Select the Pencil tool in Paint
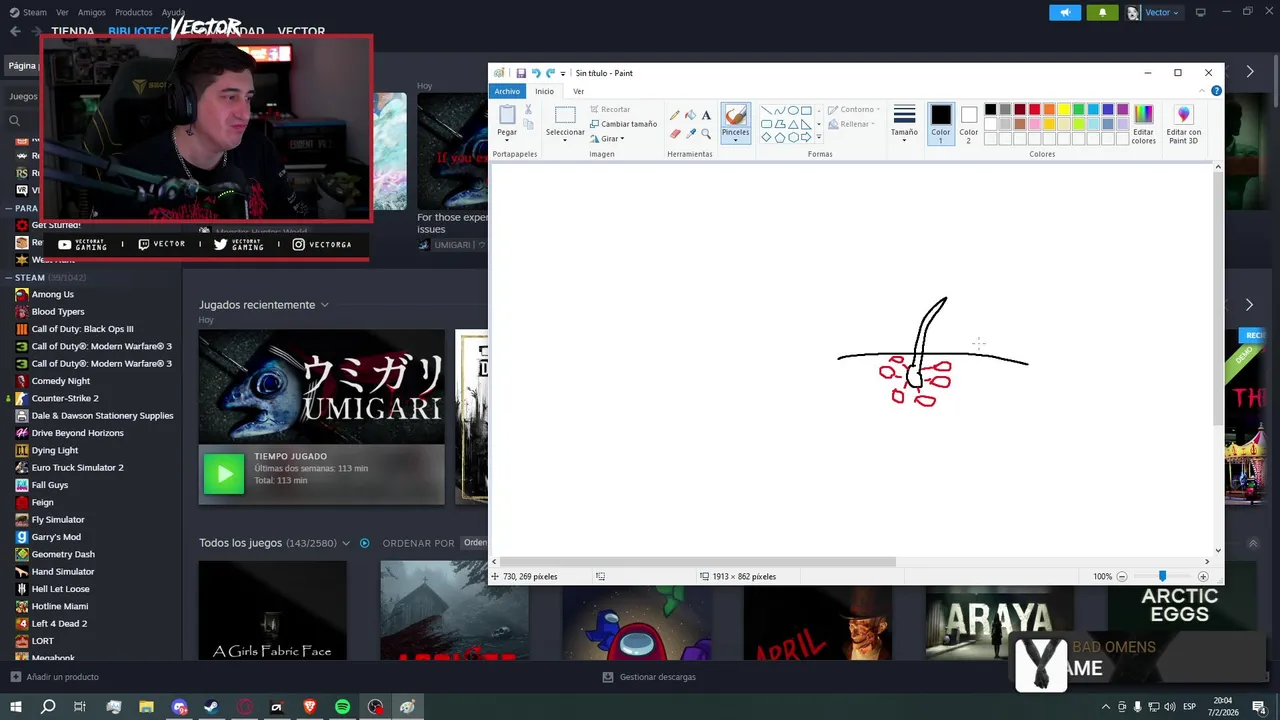This screenshot has width=1280, height=720. point(675,115)
